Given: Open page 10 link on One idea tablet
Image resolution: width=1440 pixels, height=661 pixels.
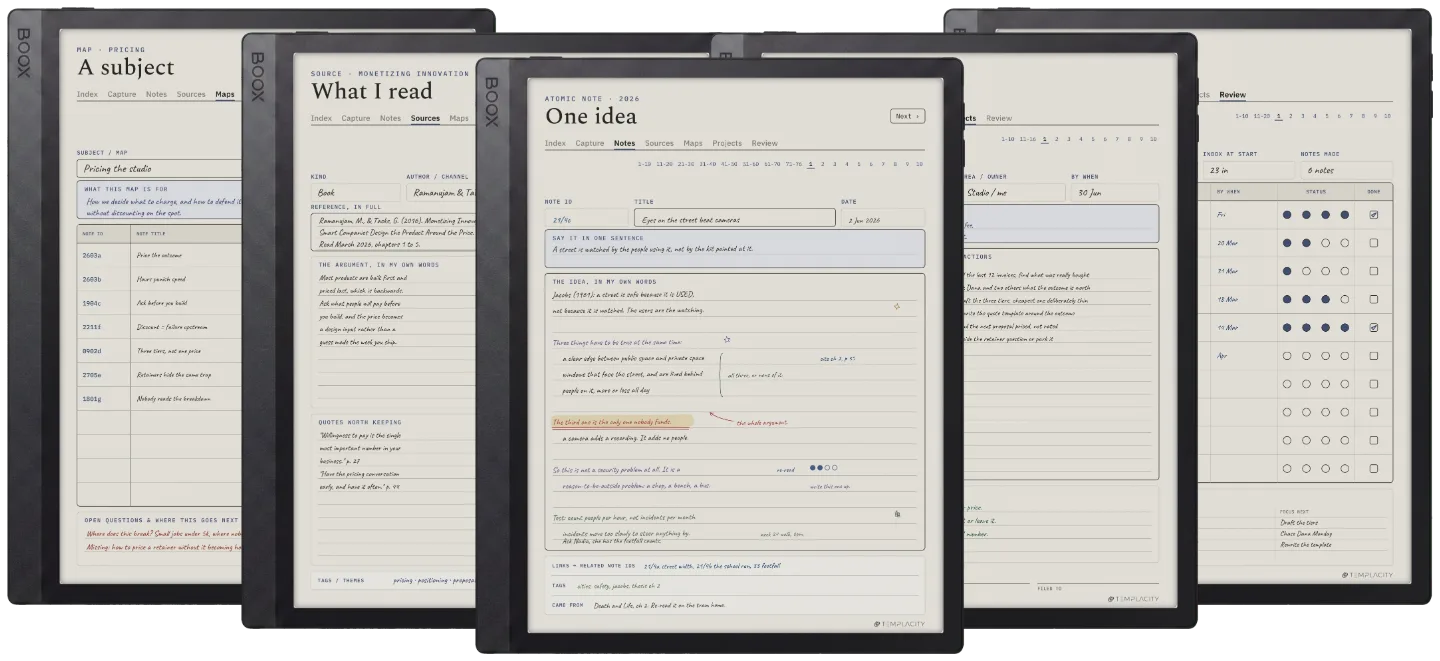Looking at the screenshot, I should (x=919, y=163).
